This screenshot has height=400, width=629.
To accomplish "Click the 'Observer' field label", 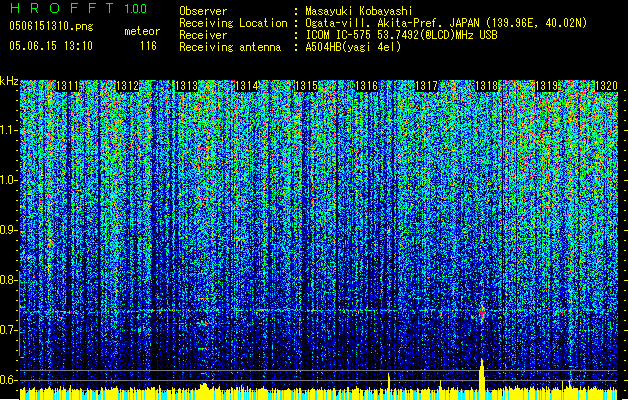I will point(203,11).
